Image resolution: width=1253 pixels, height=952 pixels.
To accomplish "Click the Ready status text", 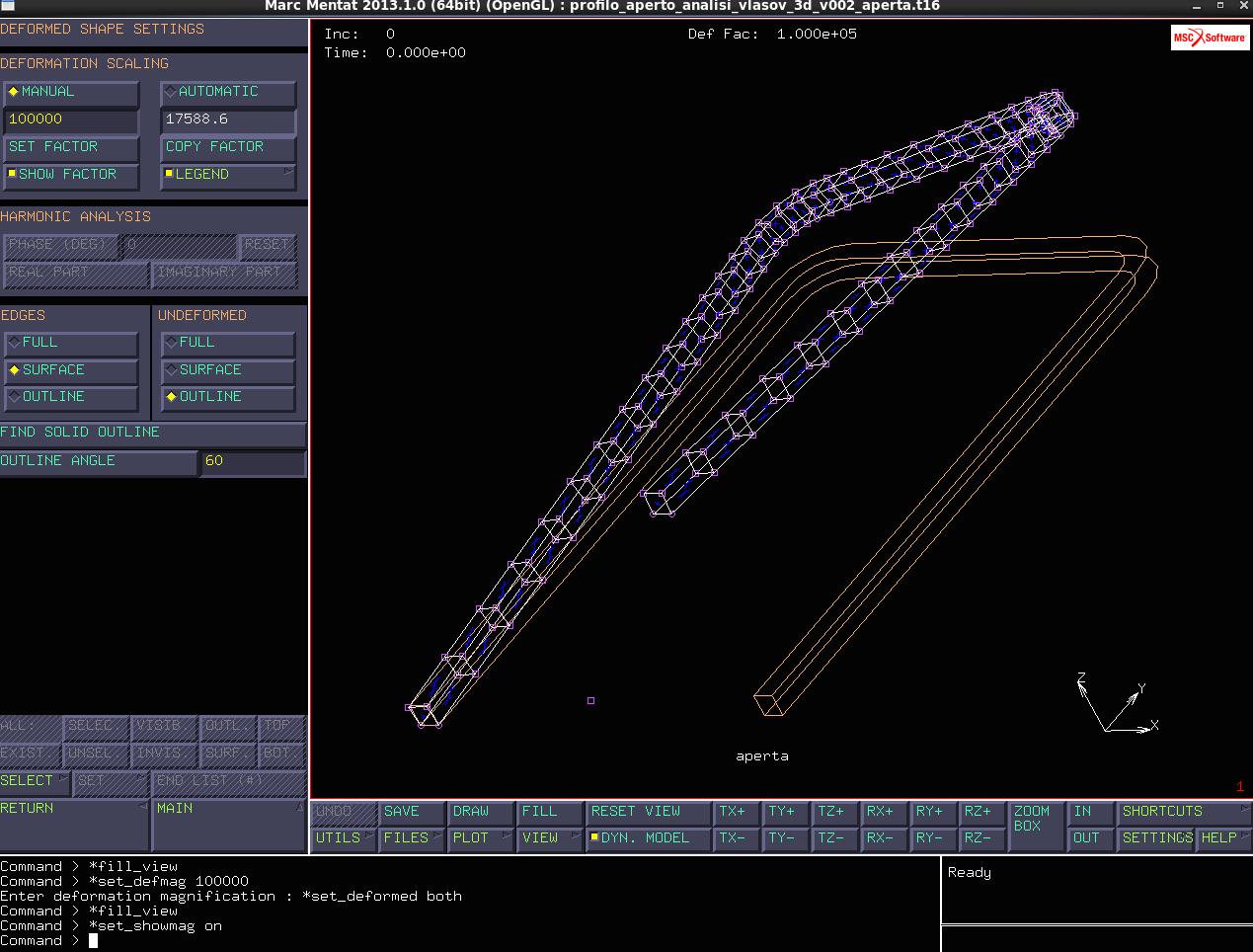I will 970,873.
